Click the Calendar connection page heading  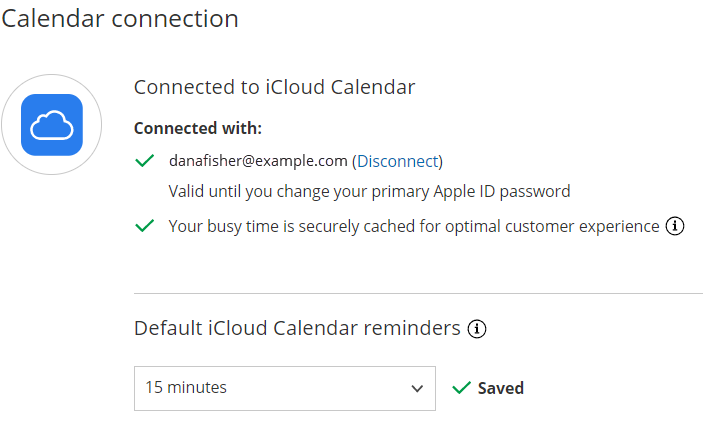(x=120, y=18)
